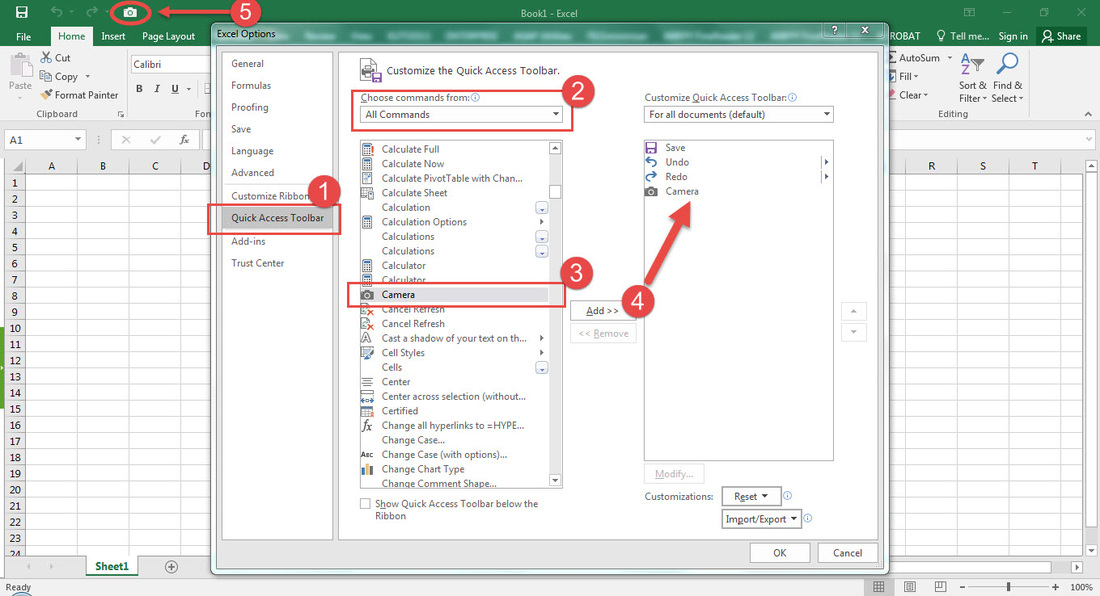Open Sort & Filter in the Editing group

(972, 79)
